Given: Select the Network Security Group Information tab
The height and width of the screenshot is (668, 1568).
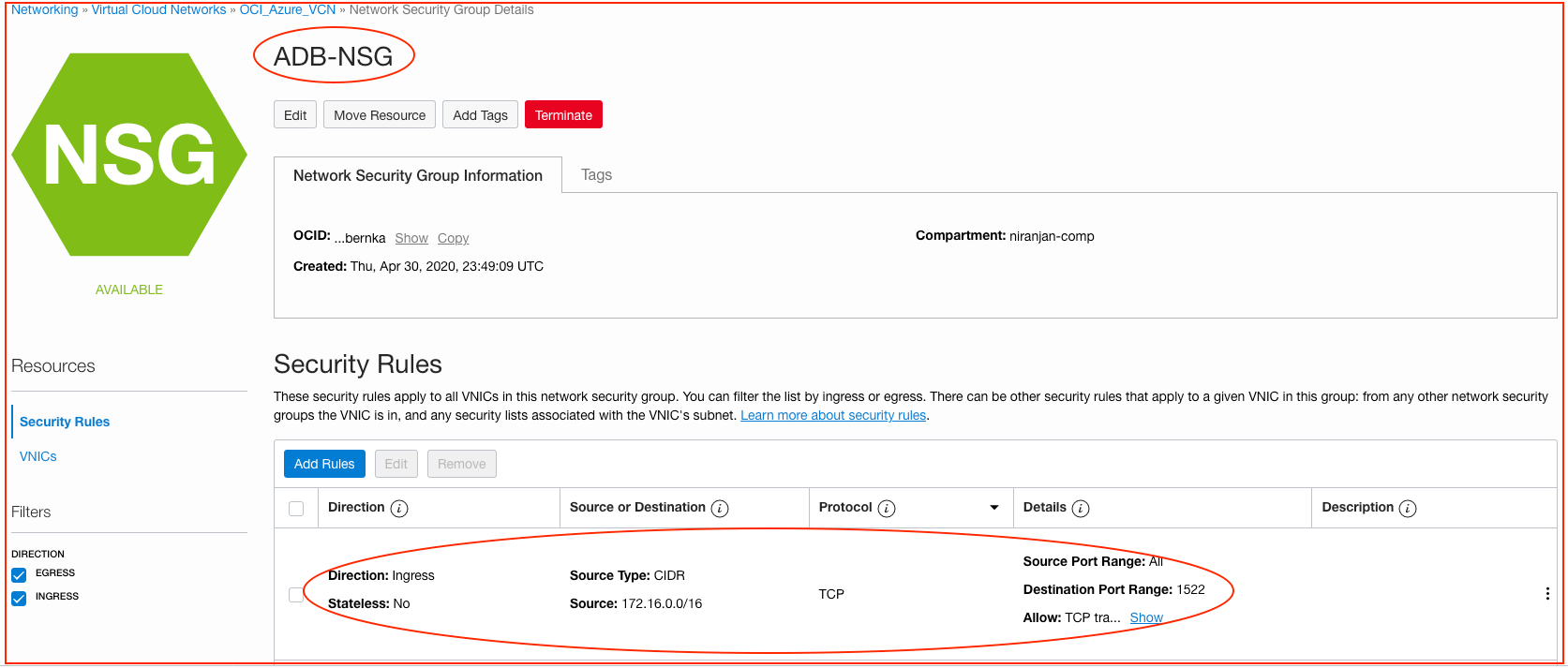Looking at the screenshot, I should [x=418, y=175].
